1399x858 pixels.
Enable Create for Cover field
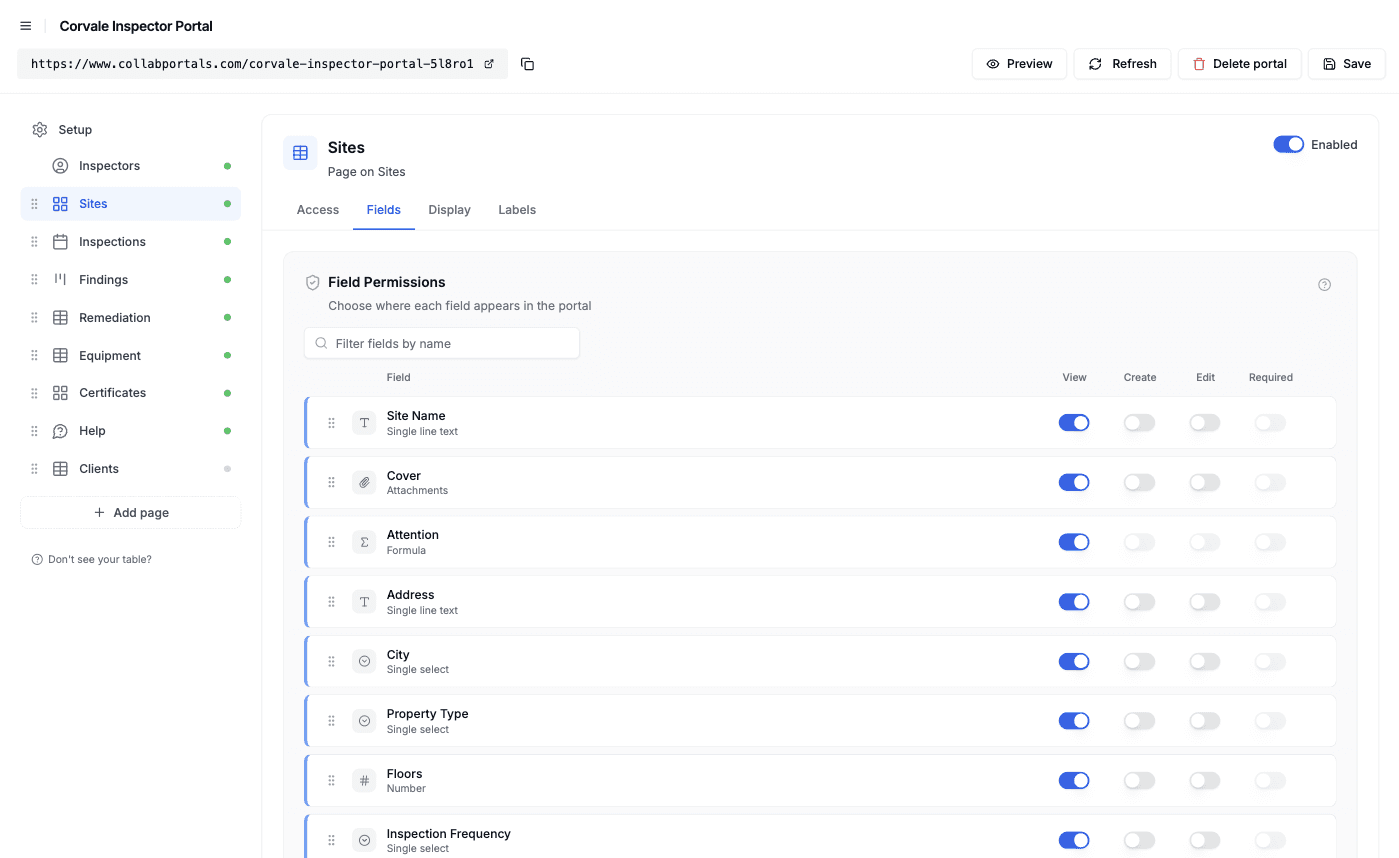click(1139, 483)
